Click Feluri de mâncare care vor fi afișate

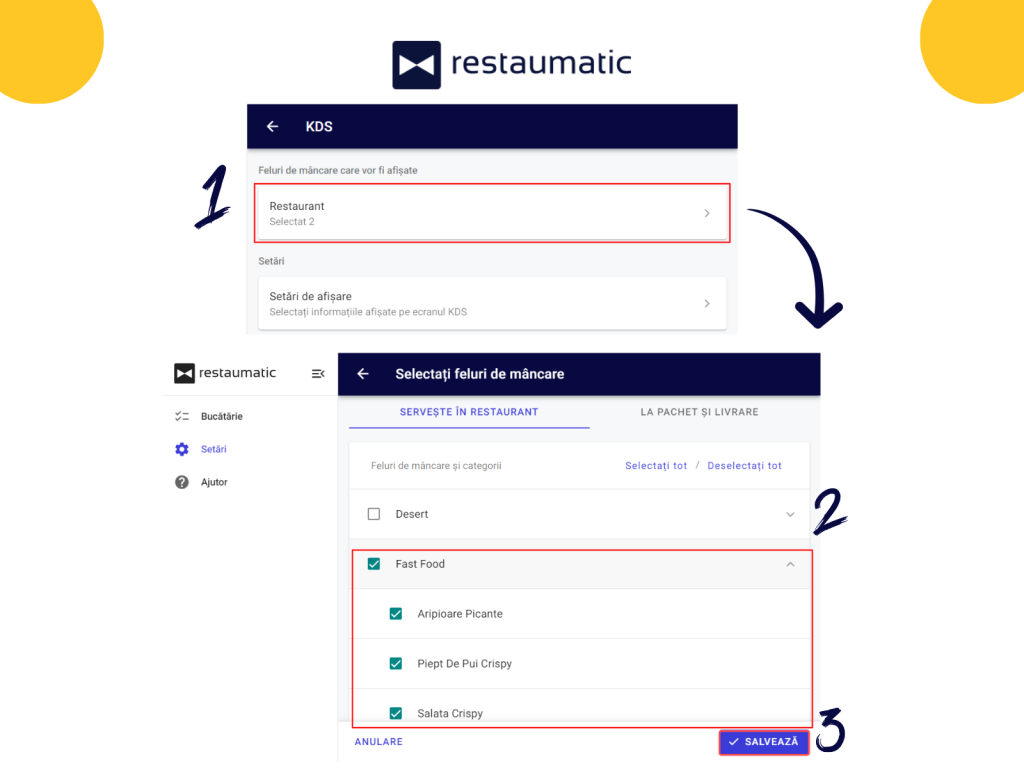338,170
